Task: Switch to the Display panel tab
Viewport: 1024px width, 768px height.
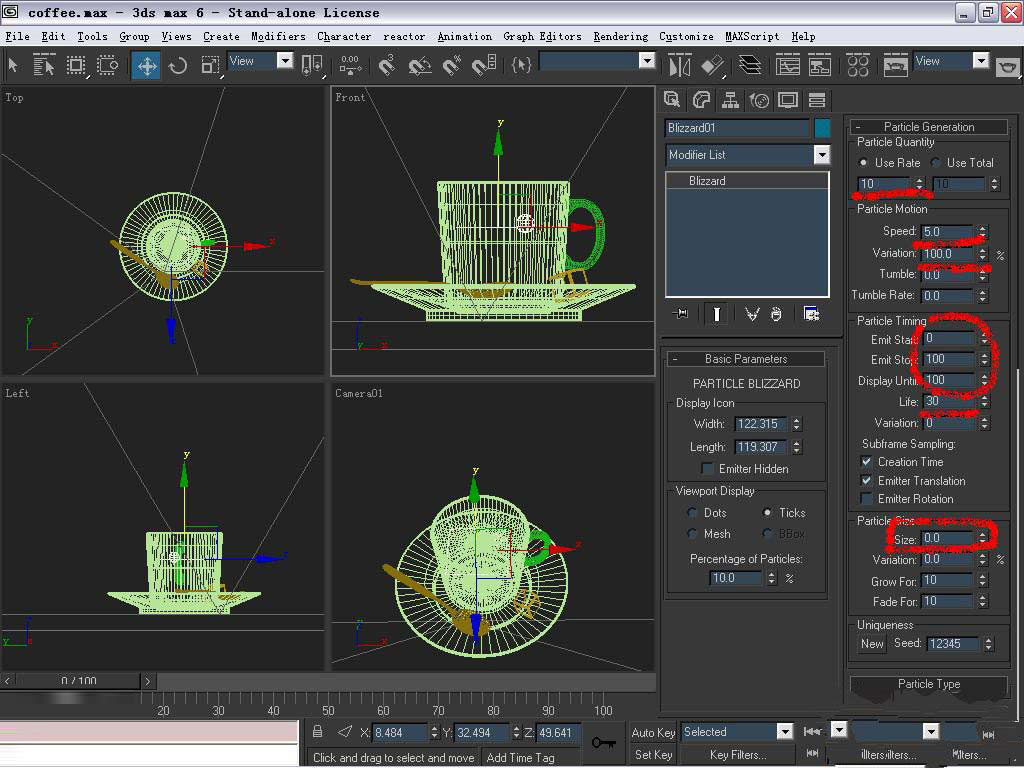Action: point(788,100)
